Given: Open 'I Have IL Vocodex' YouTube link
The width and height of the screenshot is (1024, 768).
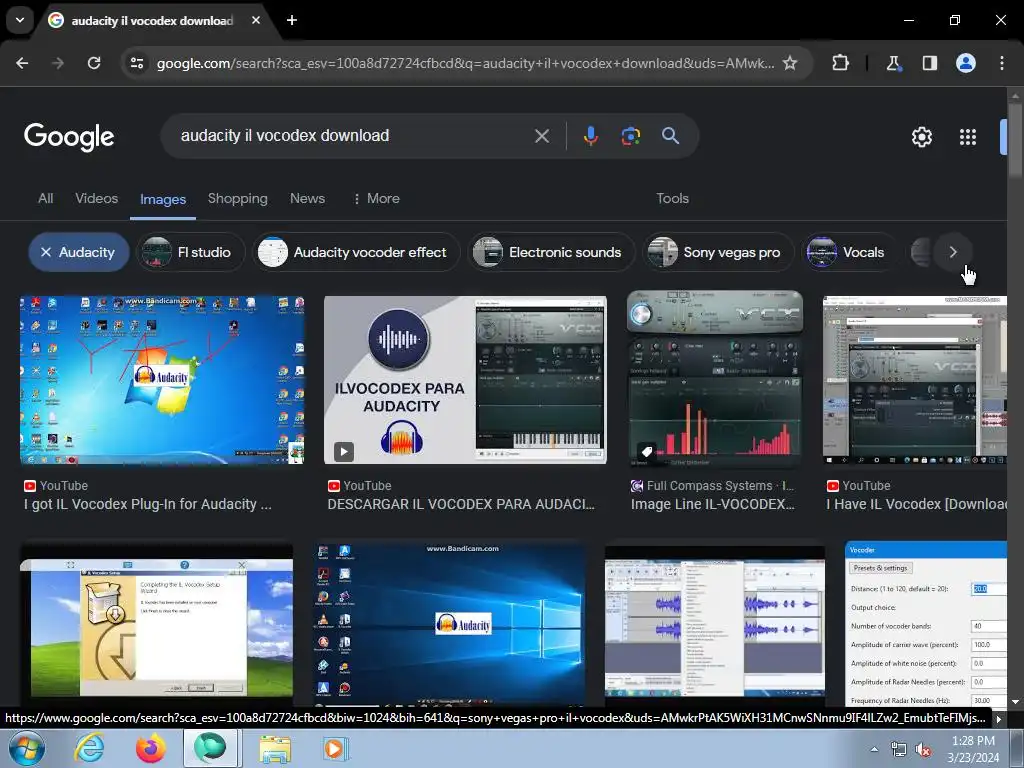Looking at the screenshot, I should tap(916, 504).
